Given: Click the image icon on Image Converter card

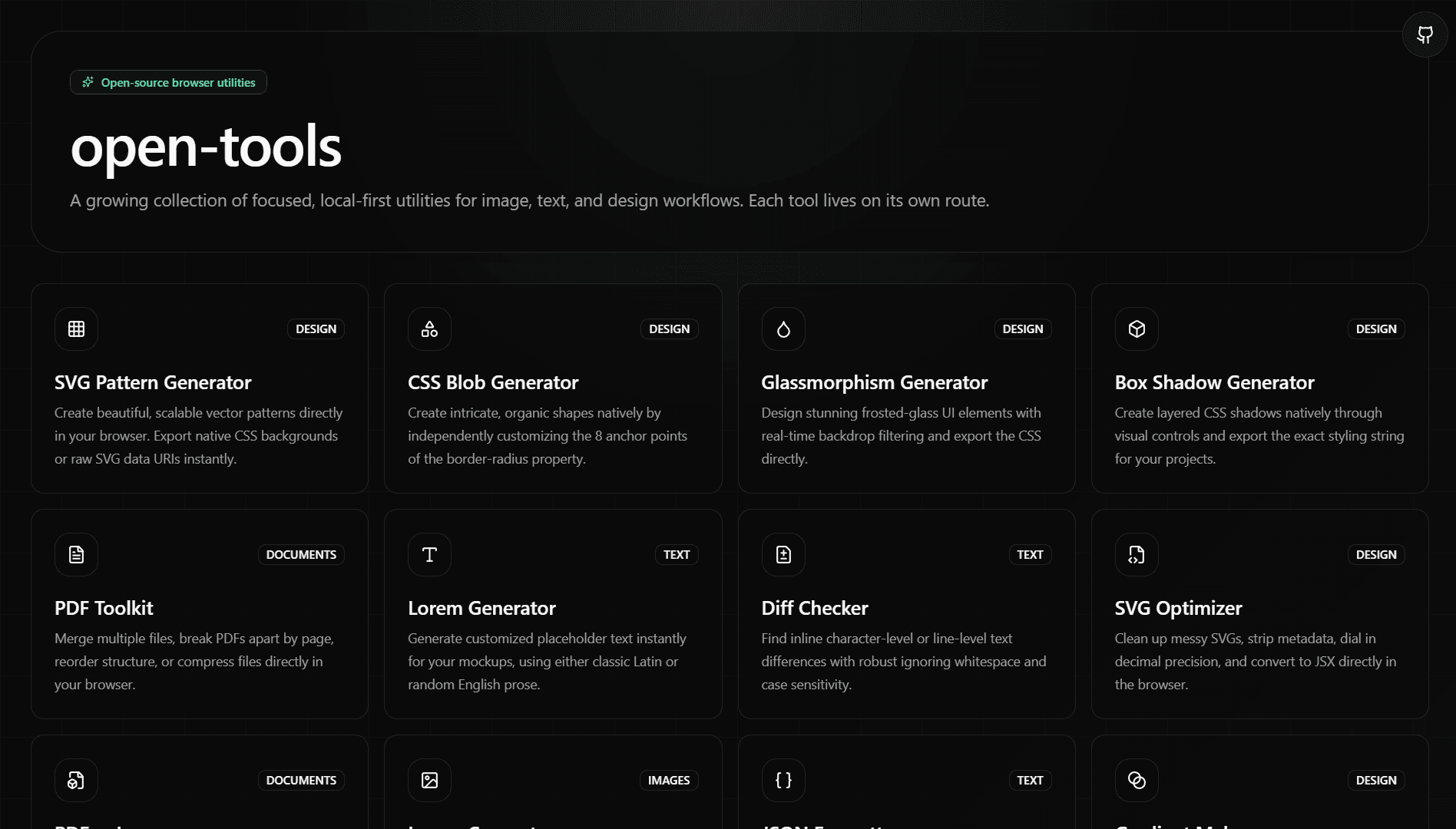Looking at the screenshot, I should (x=429, y=780).
